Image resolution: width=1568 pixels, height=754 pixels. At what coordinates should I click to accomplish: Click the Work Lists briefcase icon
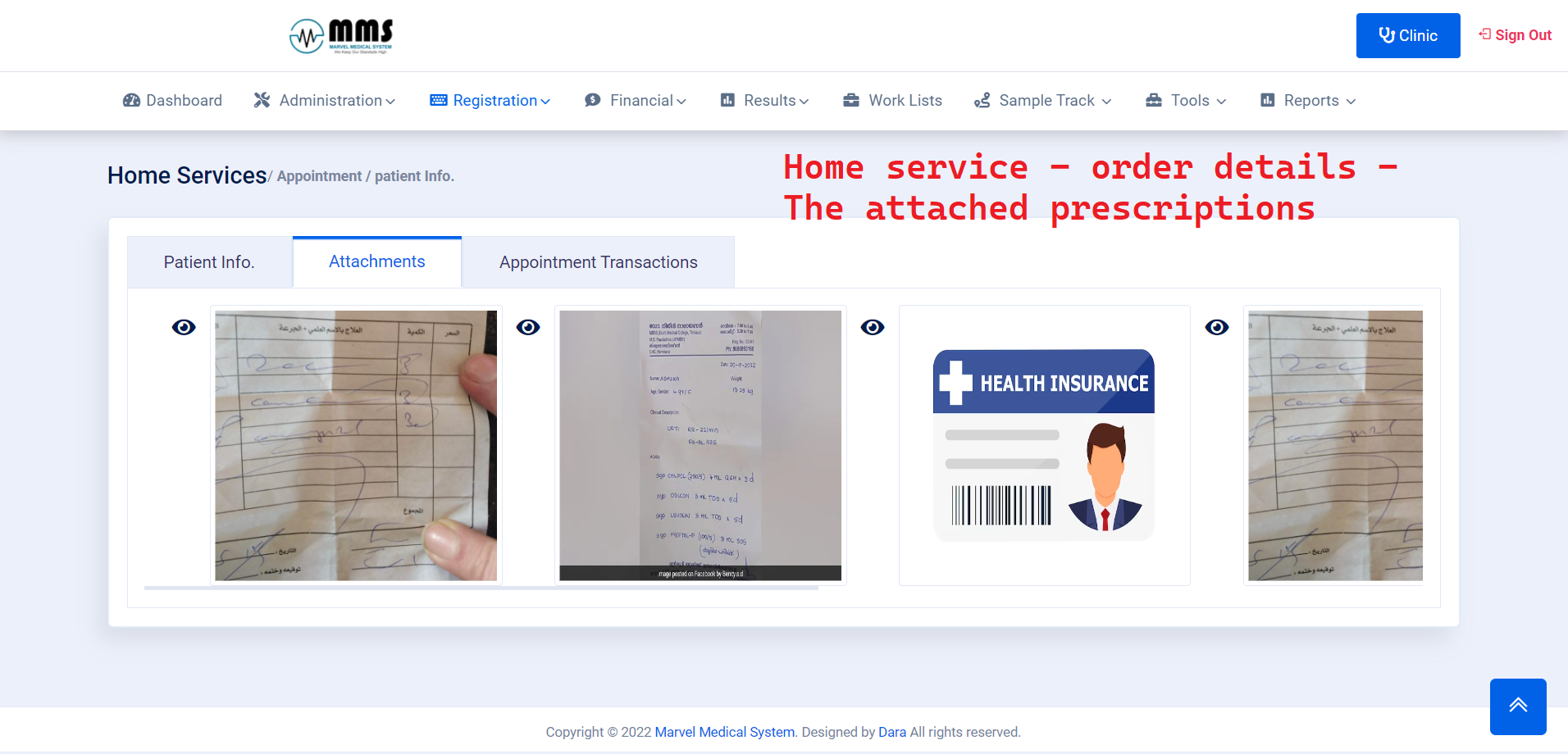[851, 100]
